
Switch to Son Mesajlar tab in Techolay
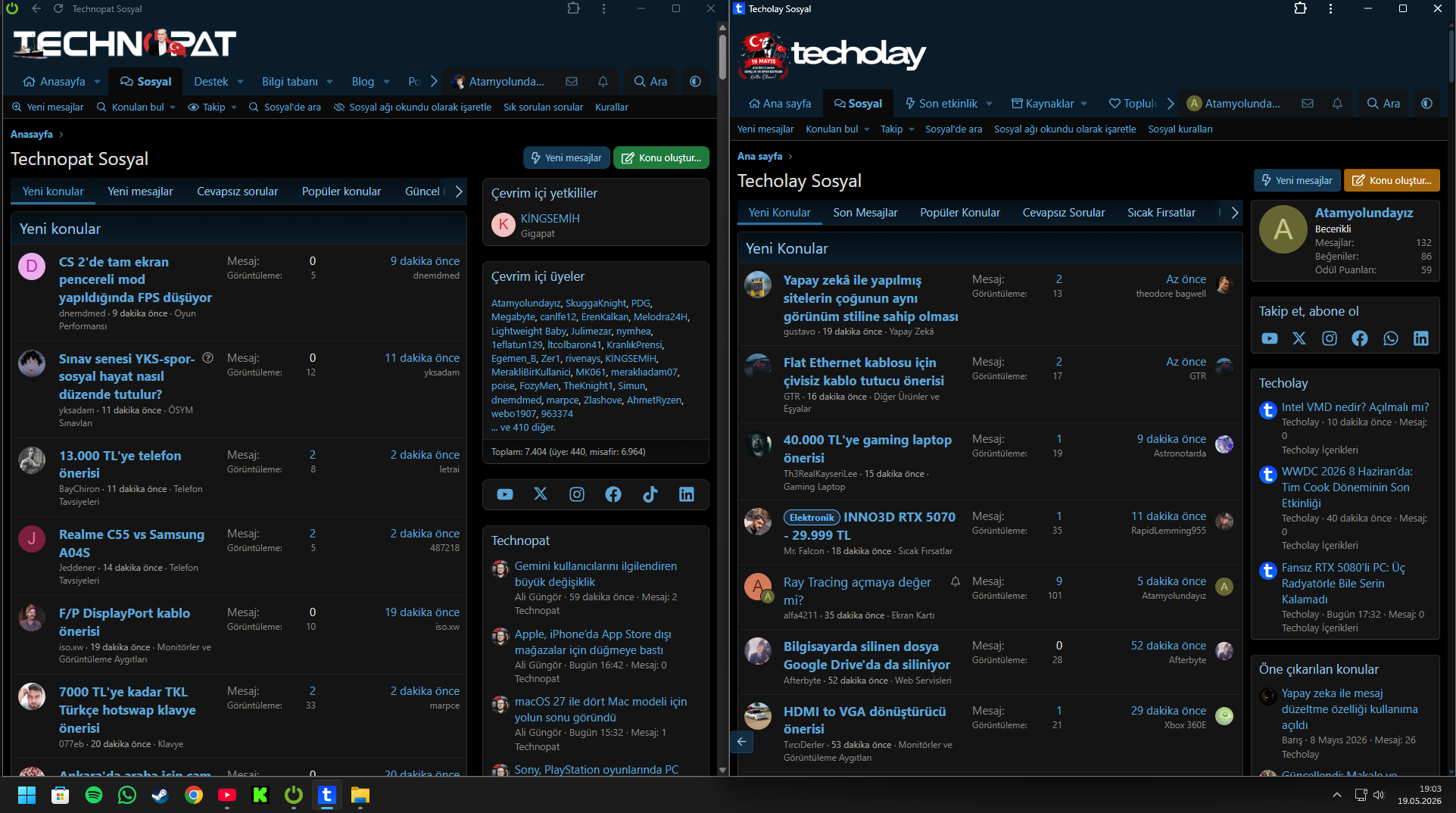pyautogui.click(x=865, y=213)
